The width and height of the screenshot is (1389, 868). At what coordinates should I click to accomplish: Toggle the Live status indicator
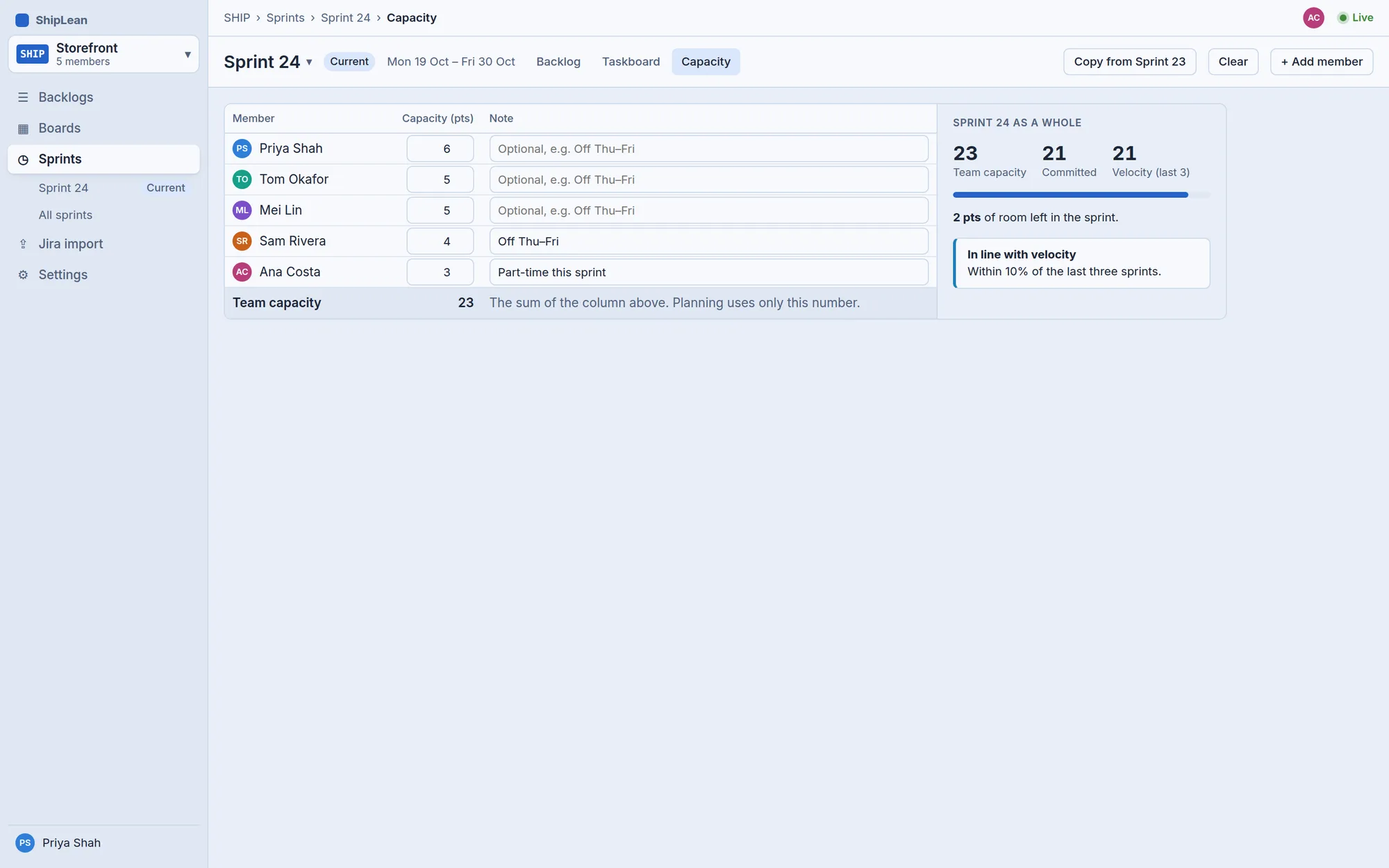point(1356,18)
